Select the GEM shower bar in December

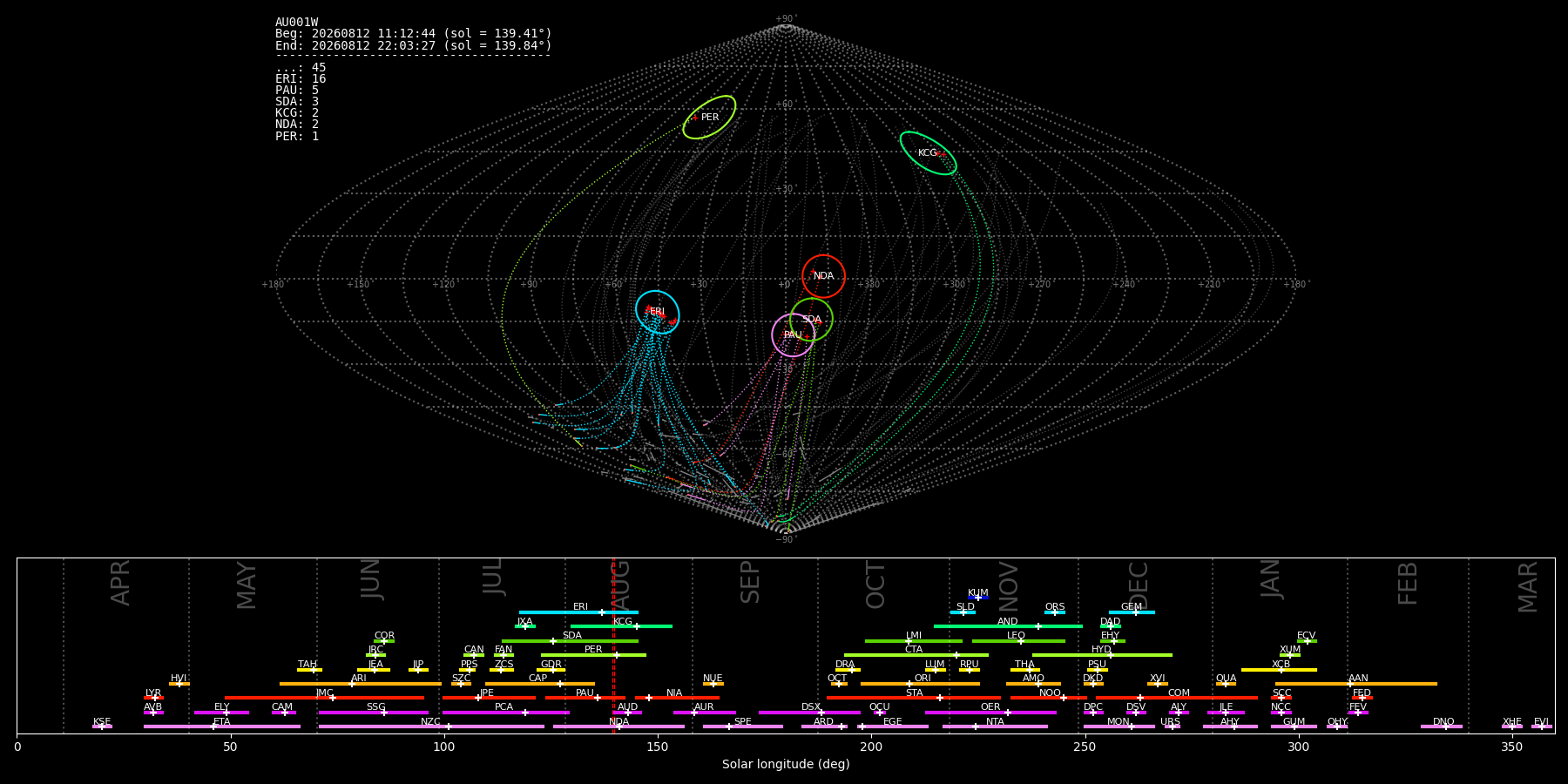tap(1132, 612)
